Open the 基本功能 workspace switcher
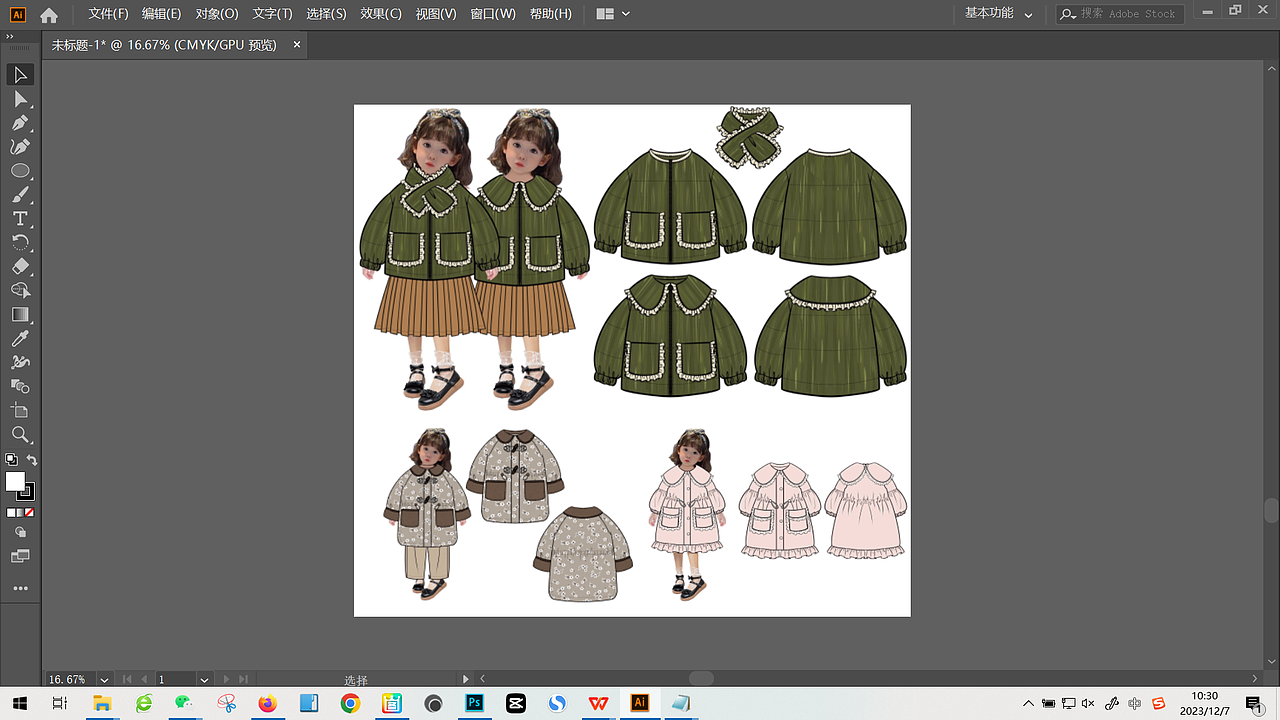 point(996,14)
